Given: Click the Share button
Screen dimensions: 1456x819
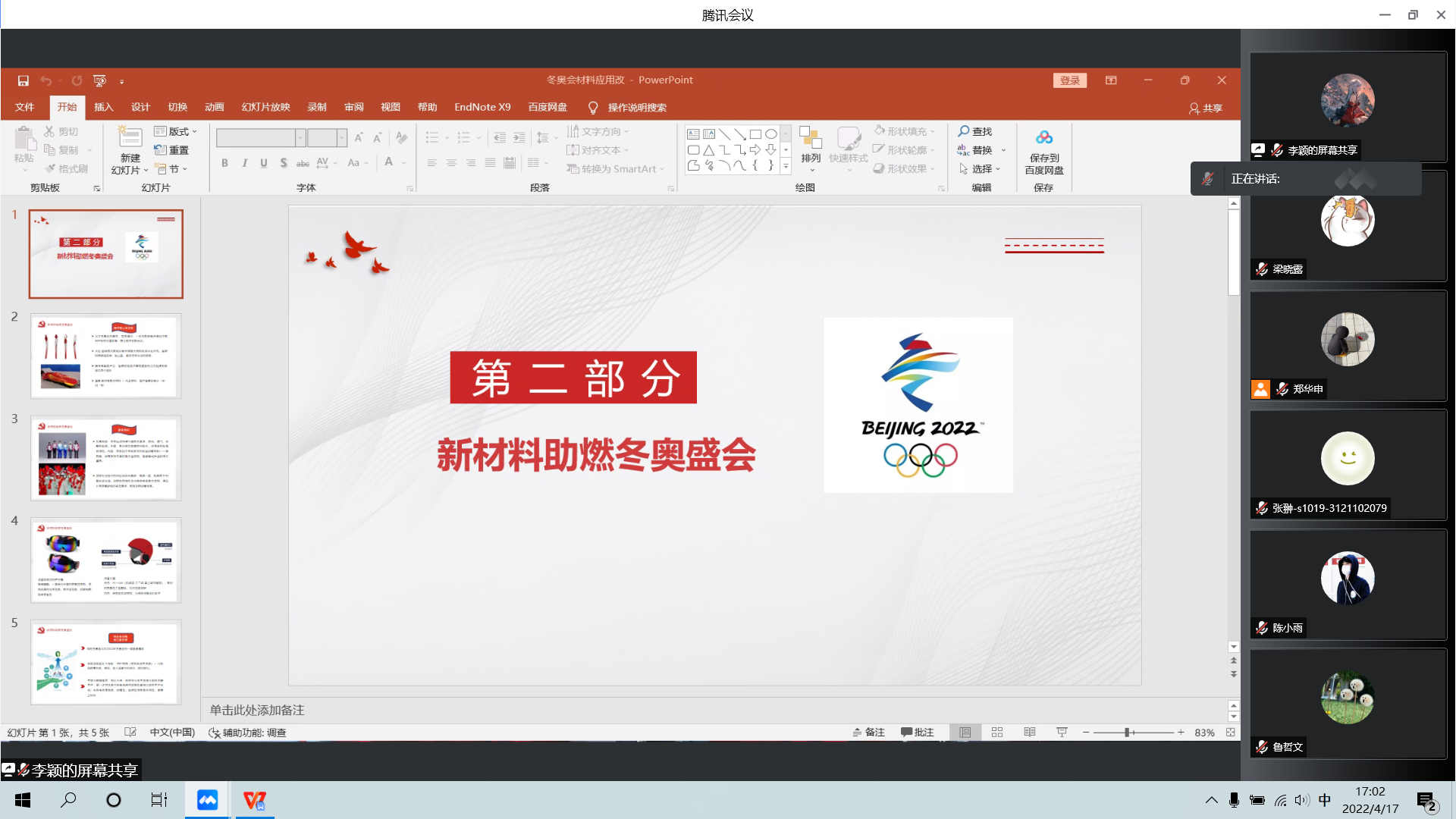Looking at the screenshot, I should [1206, 108].
